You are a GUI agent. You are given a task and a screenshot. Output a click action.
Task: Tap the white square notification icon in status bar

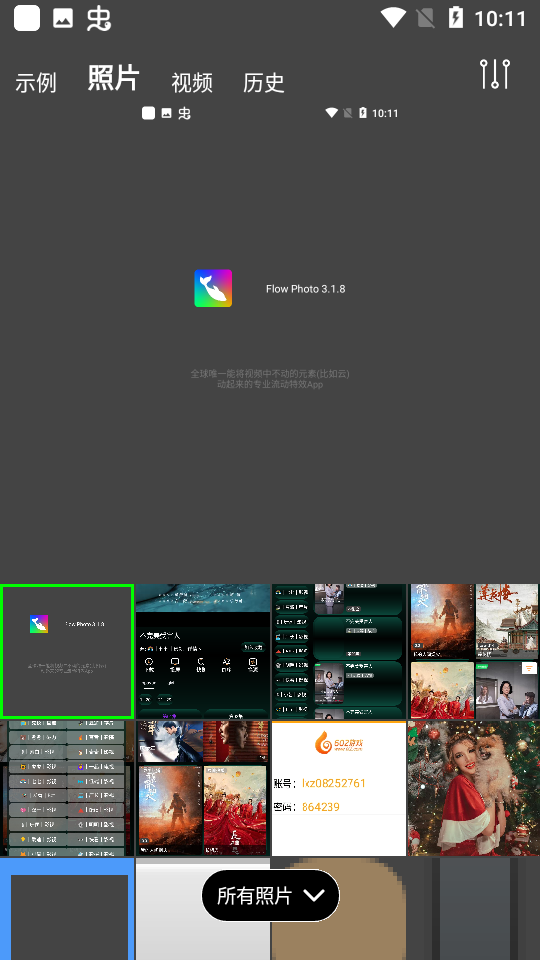point(27,18)
